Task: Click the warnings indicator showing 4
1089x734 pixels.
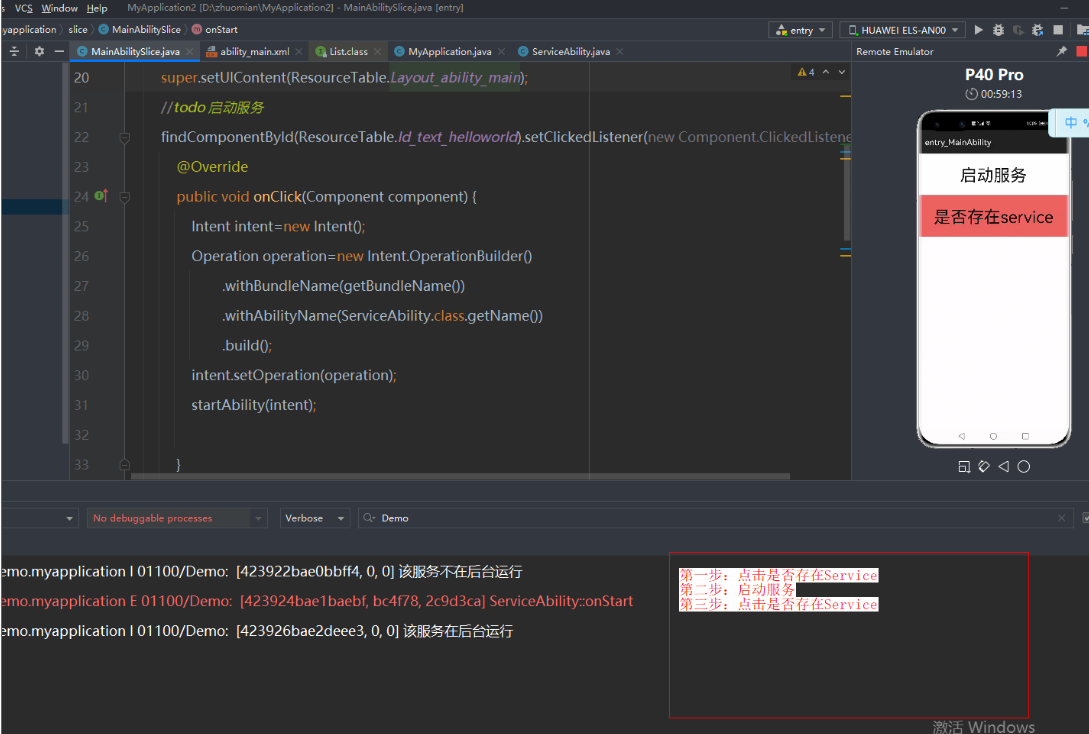Action: [806, 72]
